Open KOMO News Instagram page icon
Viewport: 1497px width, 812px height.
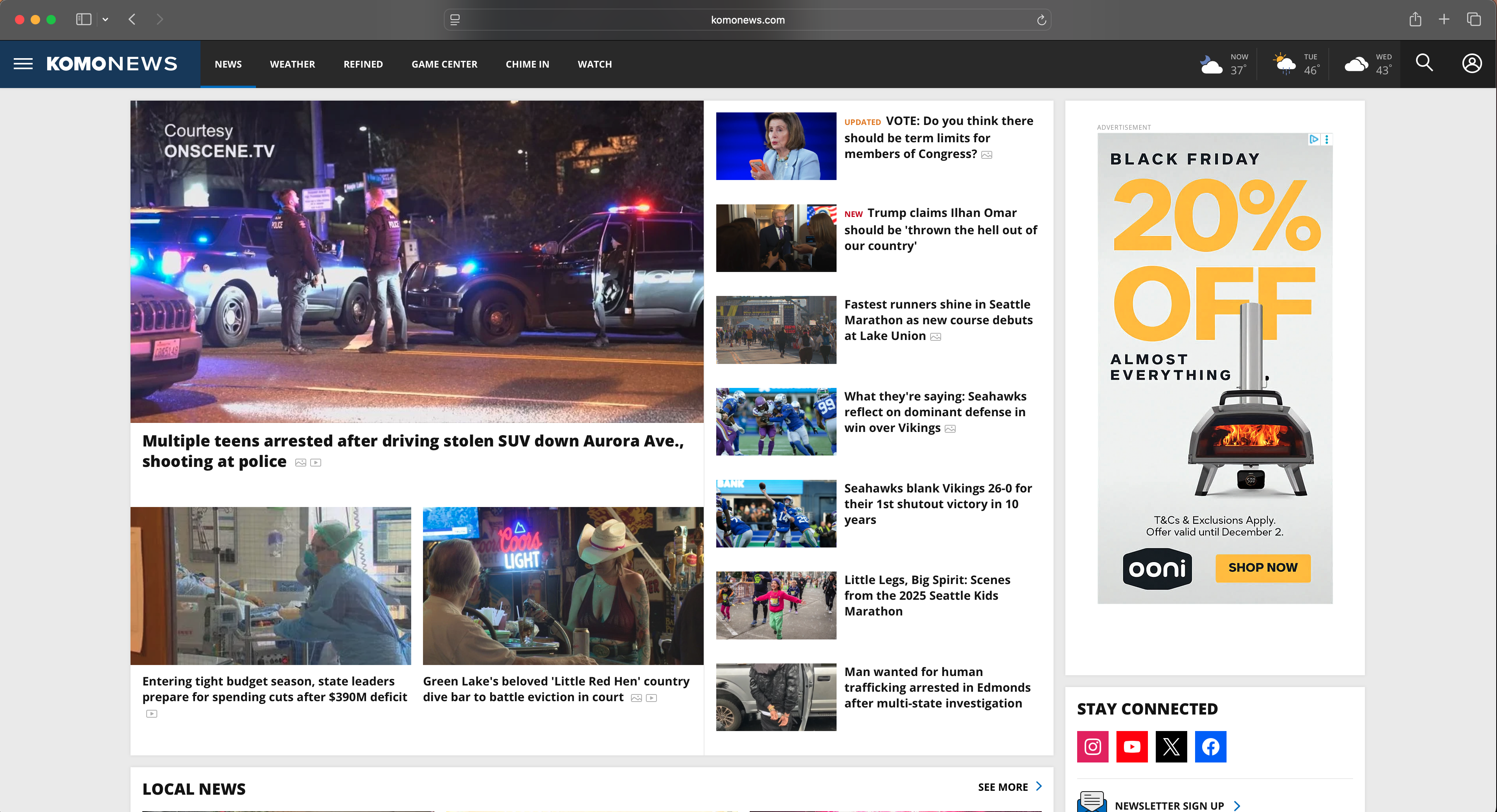coord(1092,747)
